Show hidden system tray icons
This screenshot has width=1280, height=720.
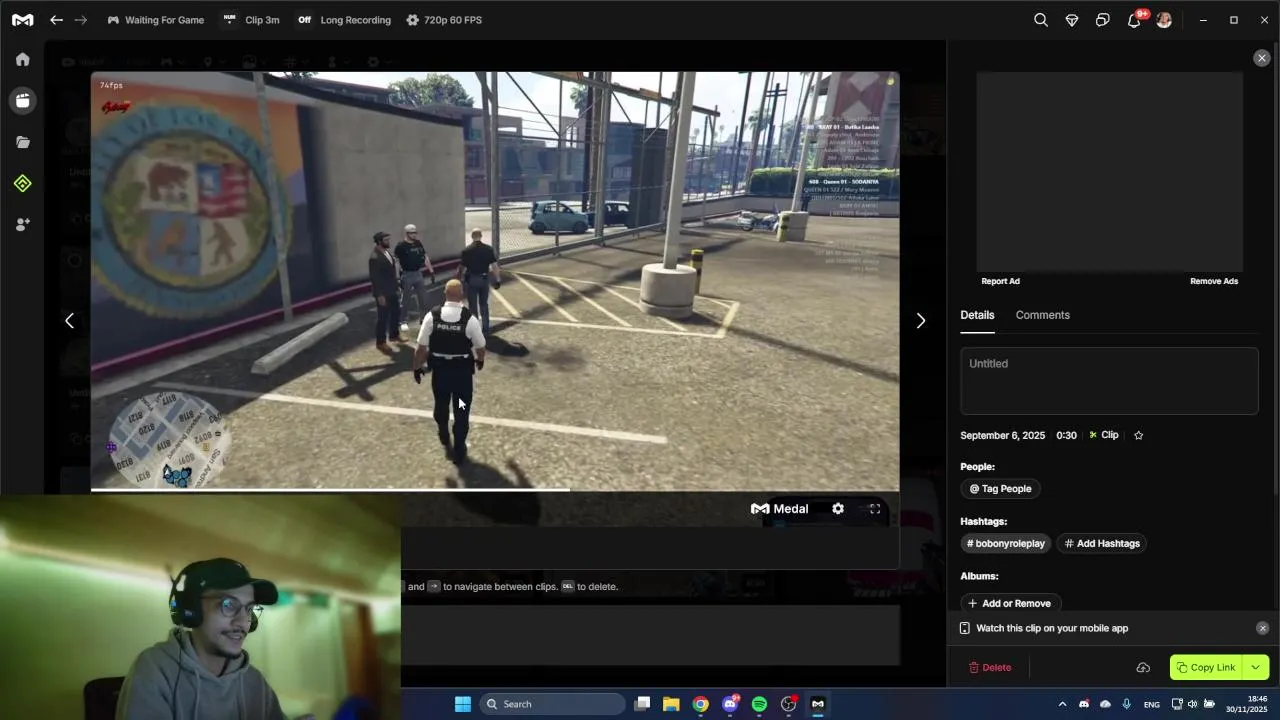[1062, 704]
